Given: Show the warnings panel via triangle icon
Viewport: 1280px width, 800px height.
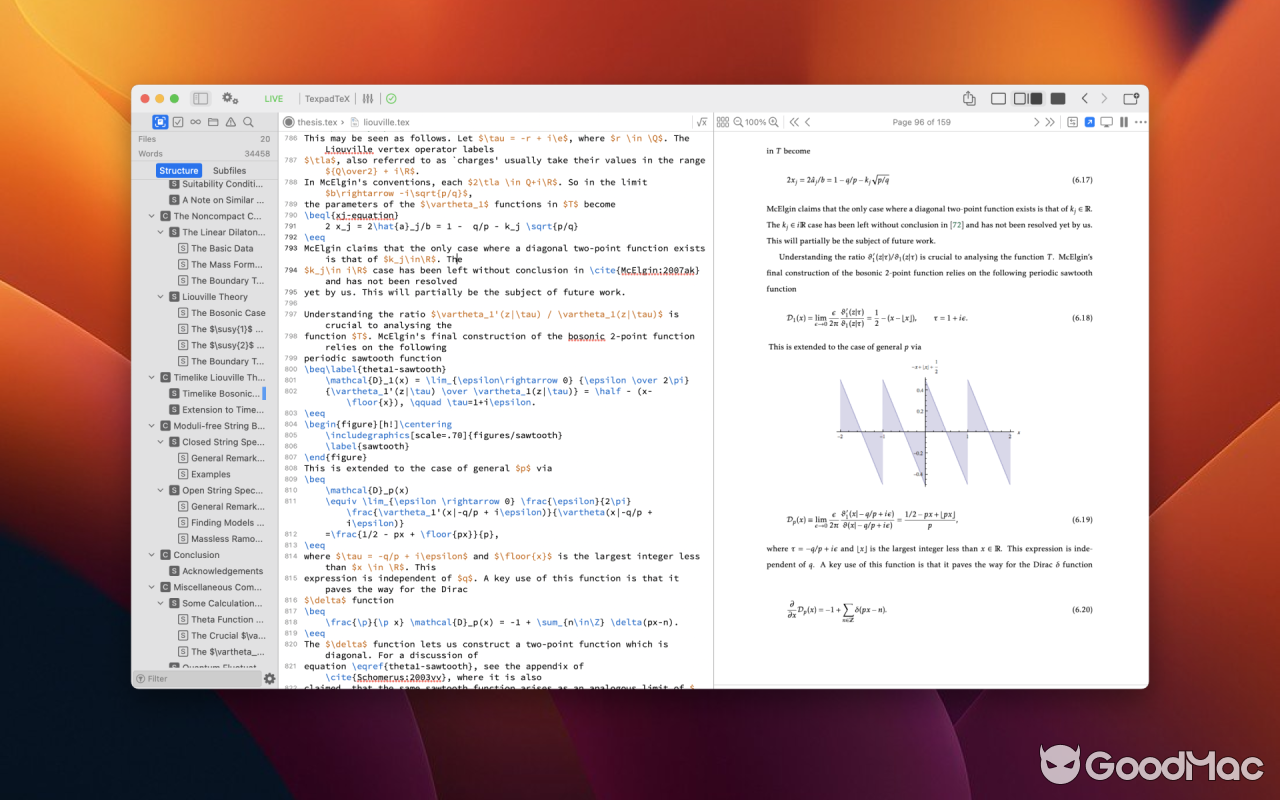Looking at the screenshot, I should [230, 122].
